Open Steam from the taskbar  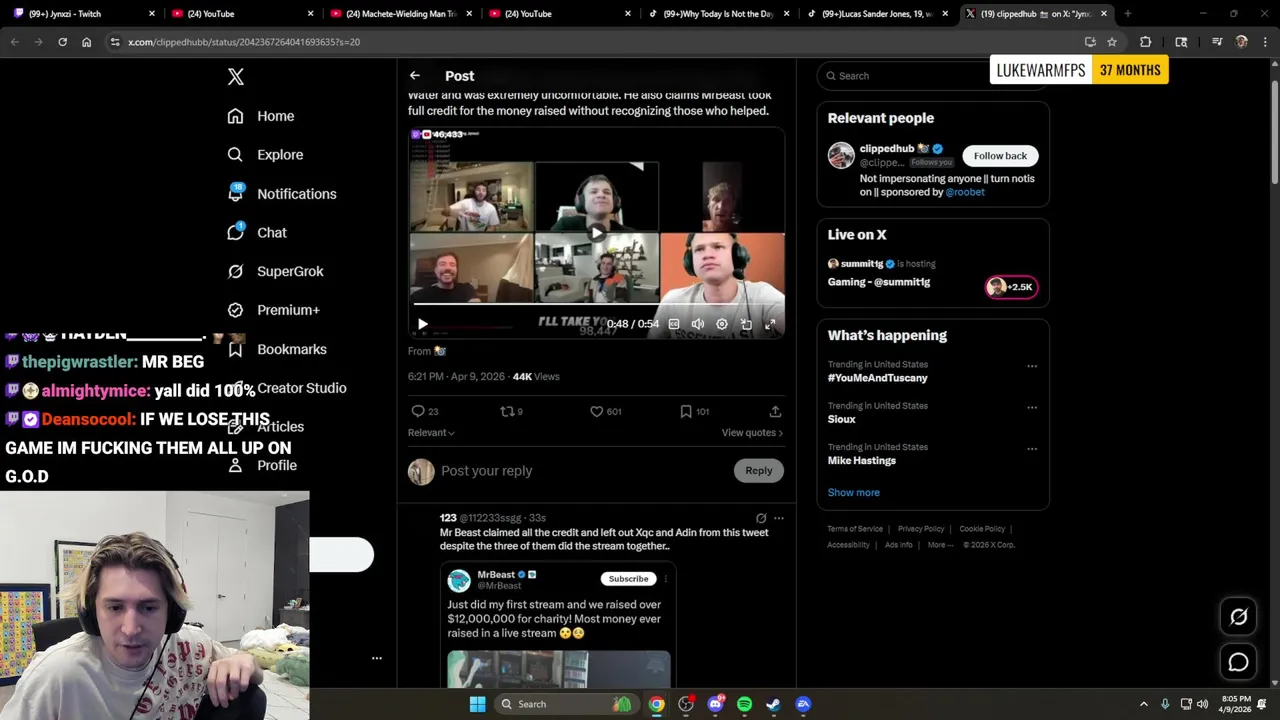tap(774, 704)
